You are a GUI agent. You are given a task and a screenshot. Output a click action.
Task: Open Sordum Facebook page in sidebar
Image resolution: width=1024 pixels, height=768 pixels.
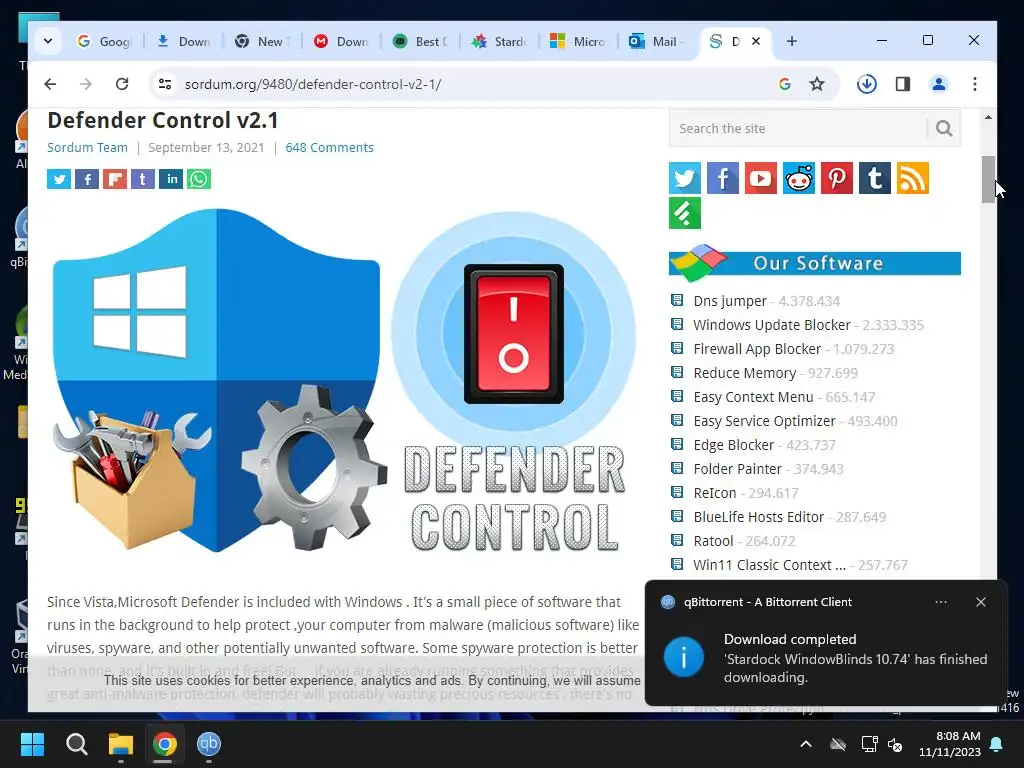pos(722,178)
